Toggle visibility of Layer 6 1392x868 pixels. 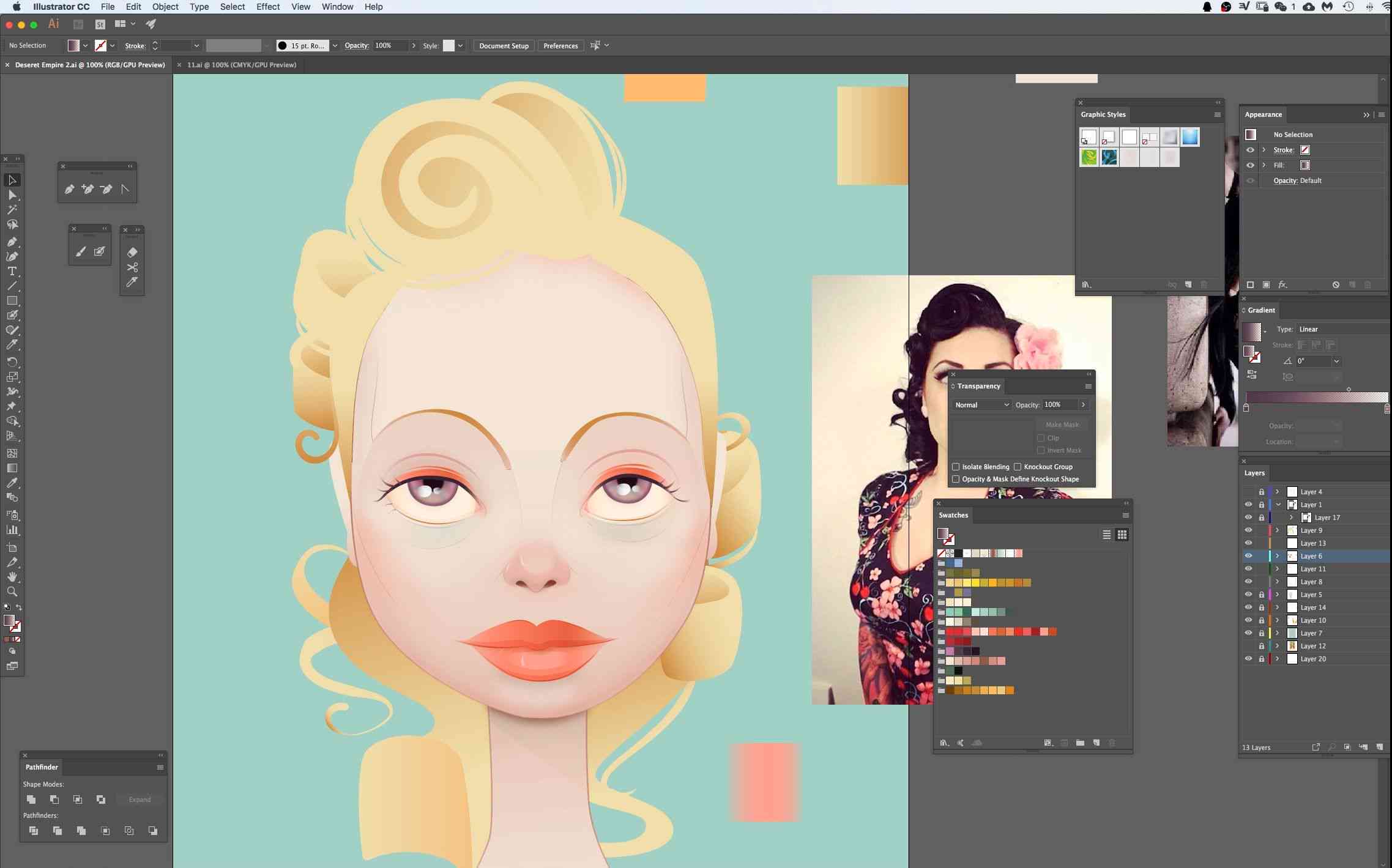tap(1248, 555)
